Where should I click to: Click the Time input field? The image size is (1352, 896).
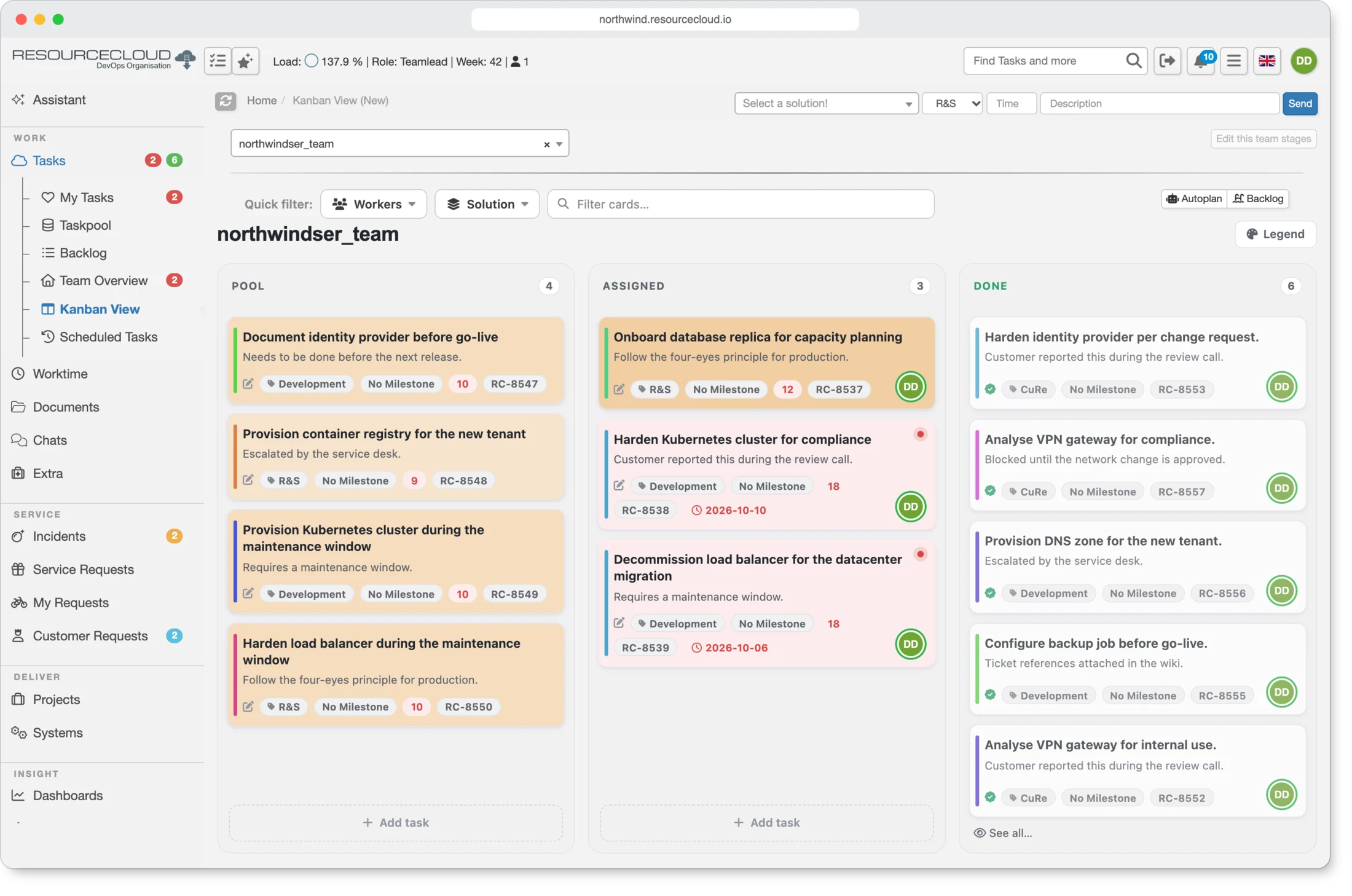coord(1012,103)
